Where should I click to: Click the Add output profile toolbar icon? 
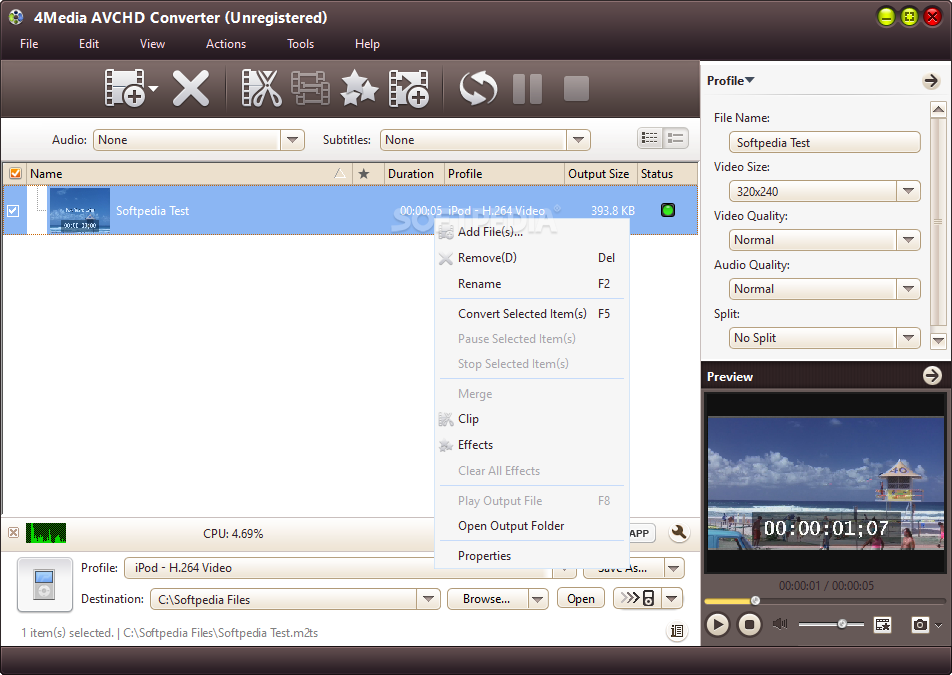(x=409, y=89)
